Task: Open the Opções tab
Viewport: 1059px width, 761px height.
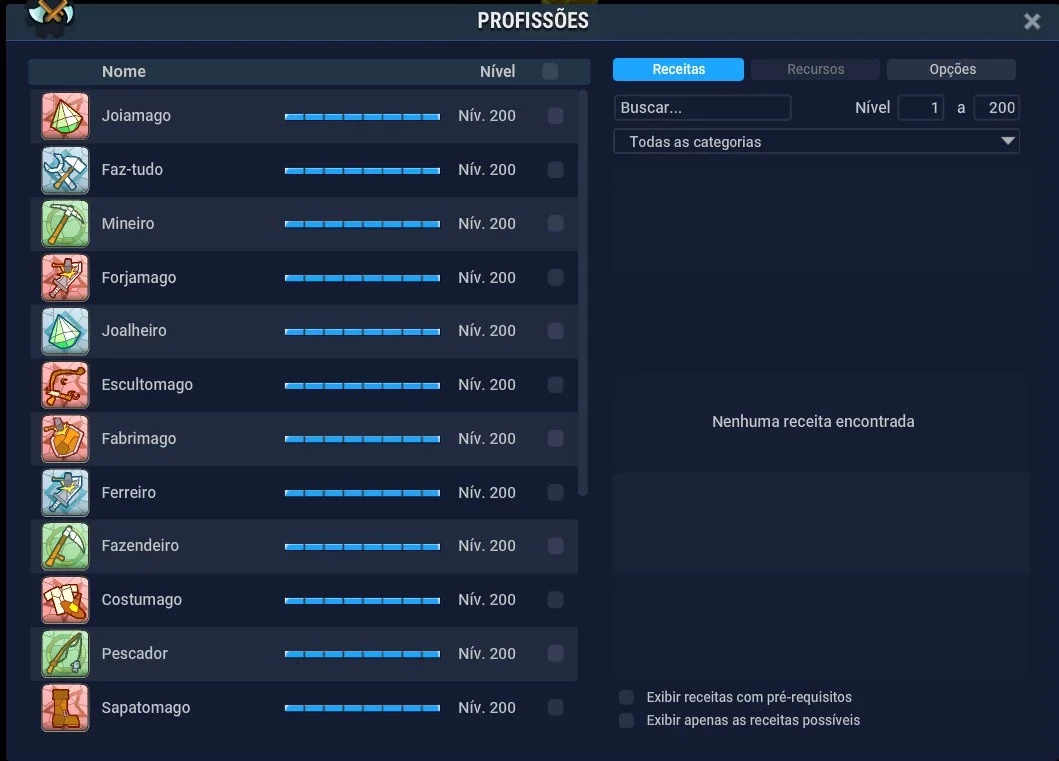Action: [x=952, y=70]
